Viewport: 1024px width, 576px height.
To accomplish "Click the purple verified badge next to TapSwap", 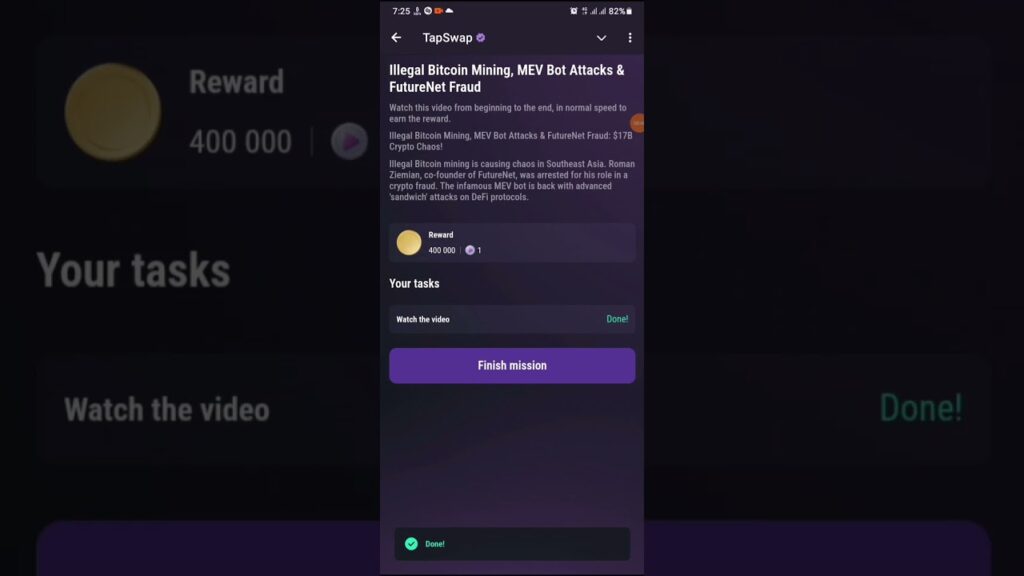I will [481, 38].
